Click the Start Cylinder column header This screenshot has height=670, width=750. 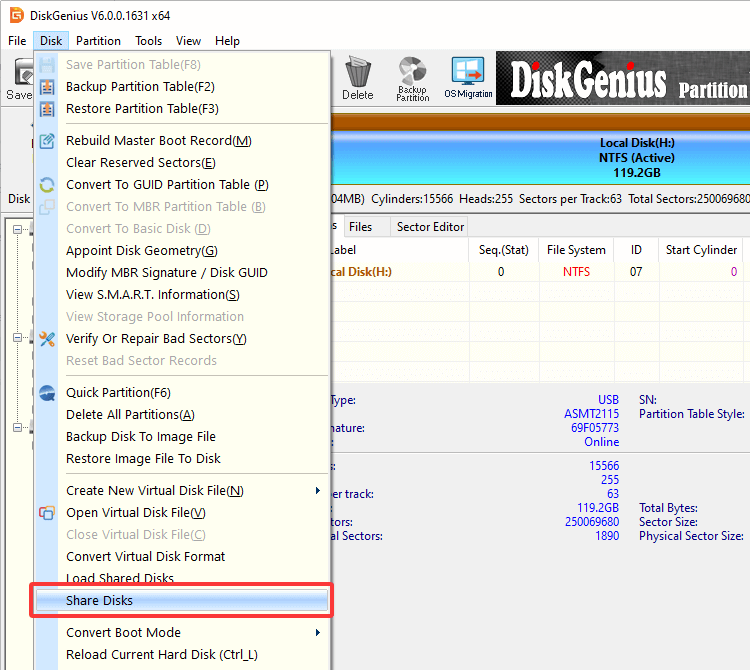point(701,250)
